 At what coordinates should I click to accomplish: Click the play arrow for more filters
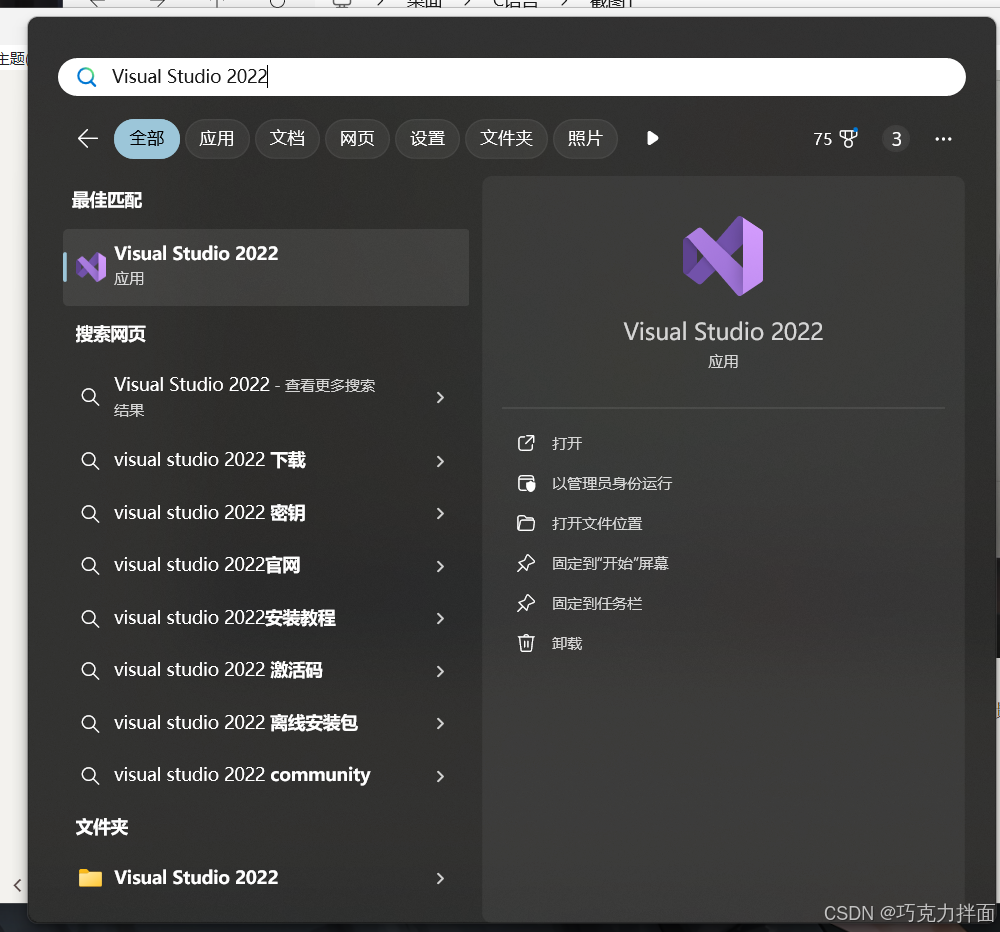click(x=652, y=138)
